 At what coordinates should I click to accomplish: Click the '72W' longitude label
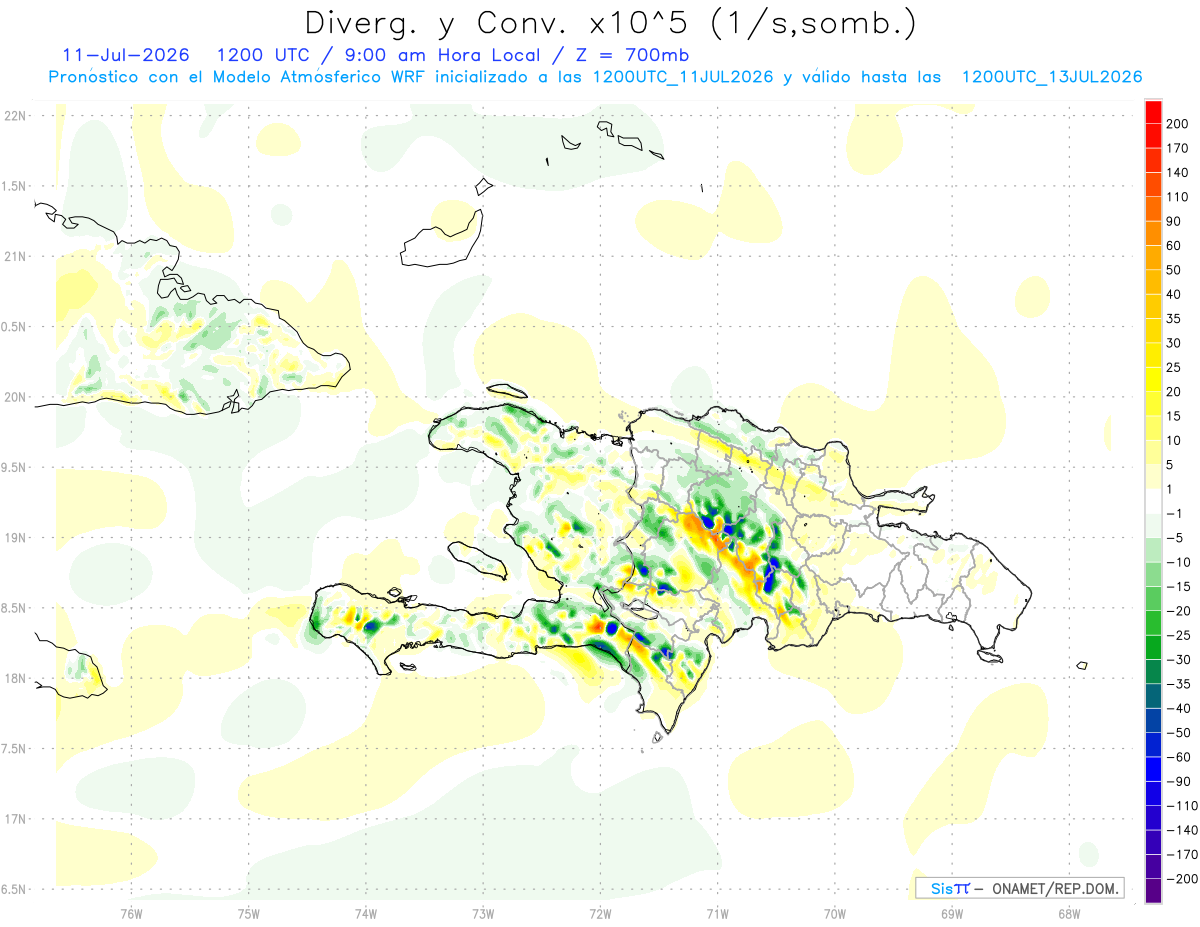point(600,912)
